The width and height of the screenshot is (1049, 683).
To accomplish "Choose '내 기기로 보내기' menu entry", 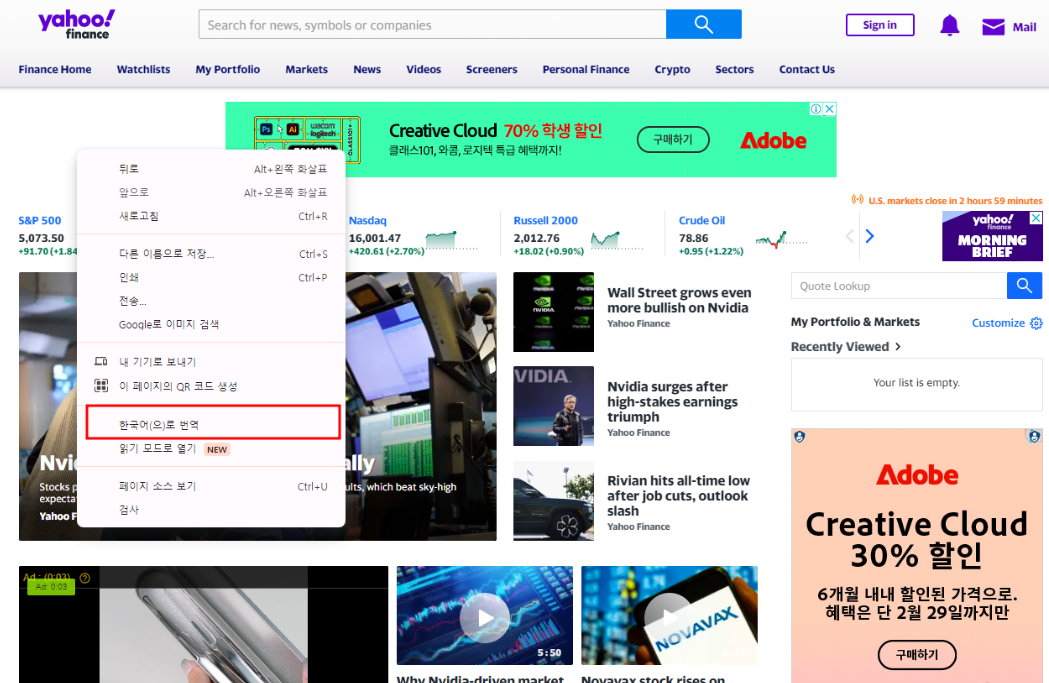I will point(211,362).
